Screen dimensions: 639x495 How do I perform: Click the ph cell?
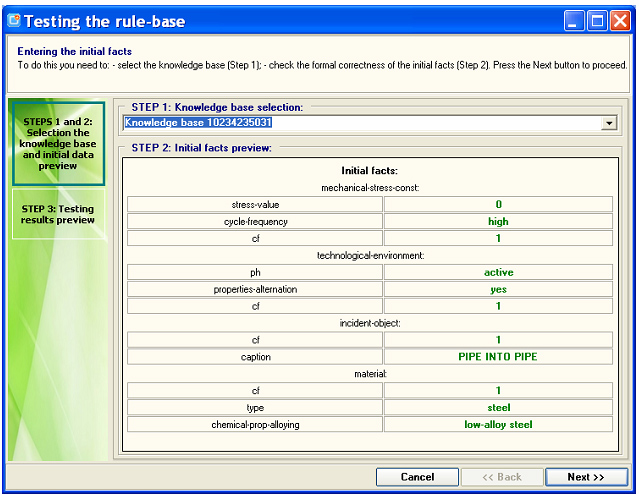click(x=255, y=272)
